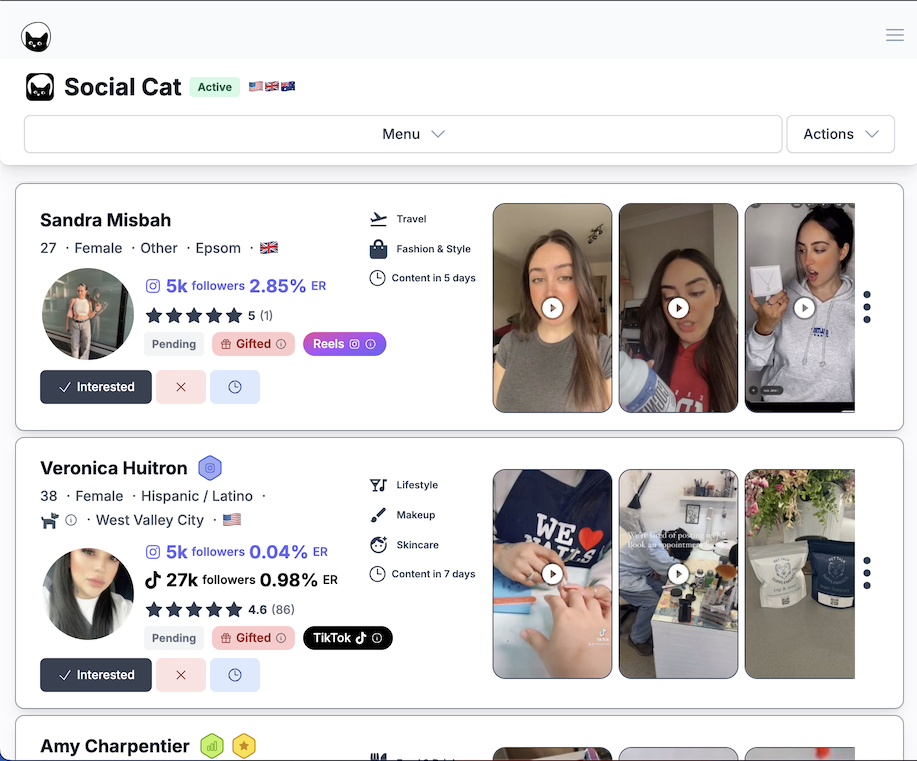Click the Reels tag on Sandra's card

point(343,344)
